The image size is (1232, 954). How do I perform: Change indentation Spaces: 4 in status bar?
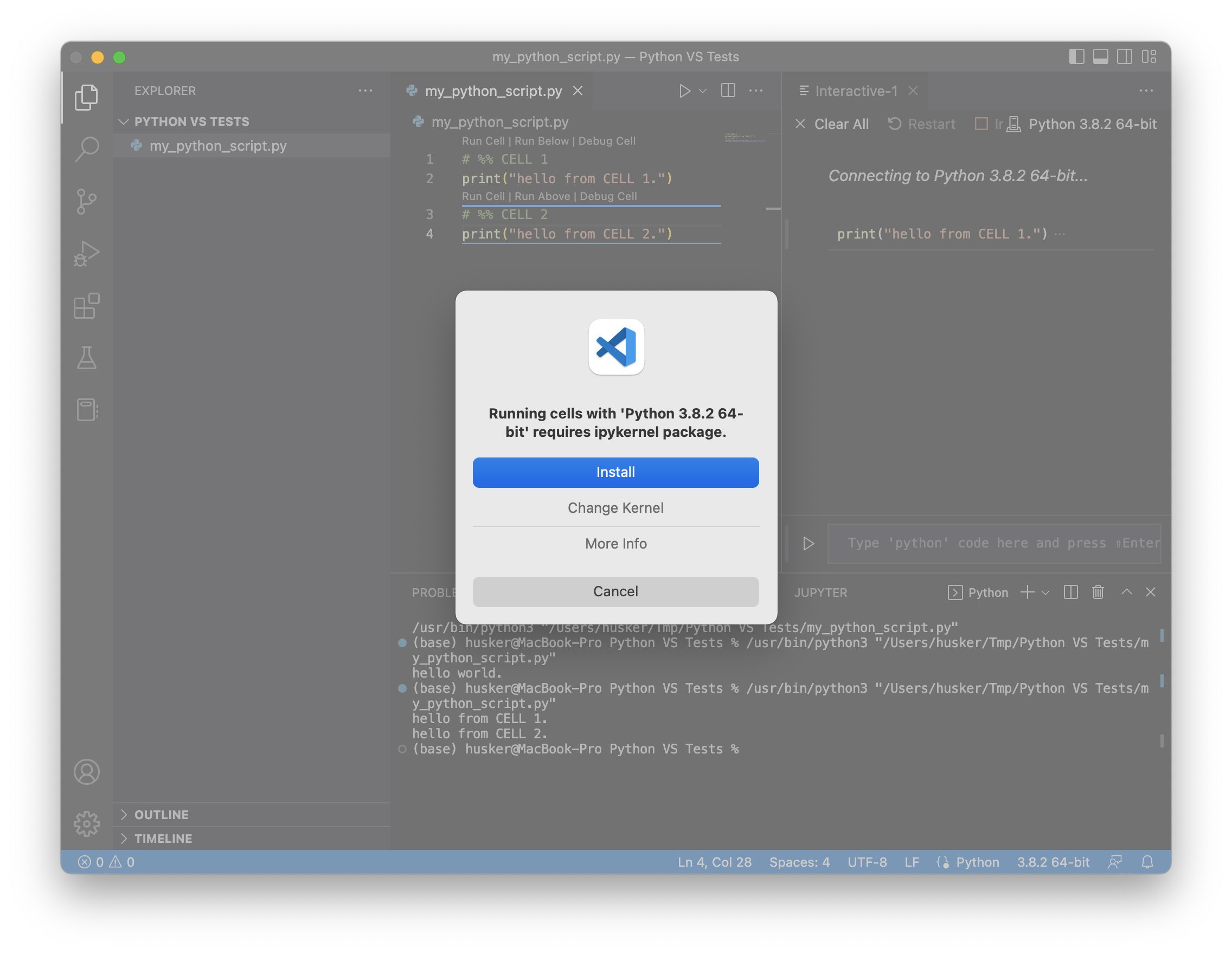(x=799, y=862)
